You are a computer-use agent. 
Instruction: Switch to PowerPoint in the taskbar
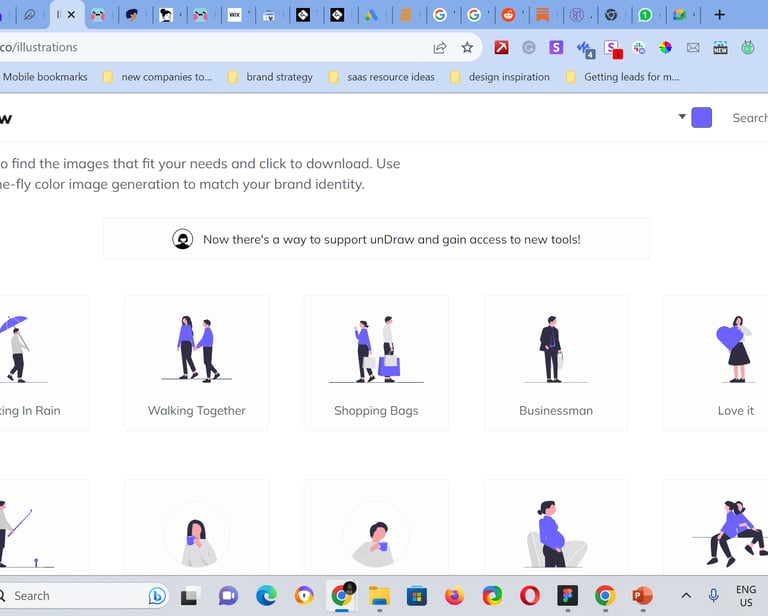click(643, 596)
